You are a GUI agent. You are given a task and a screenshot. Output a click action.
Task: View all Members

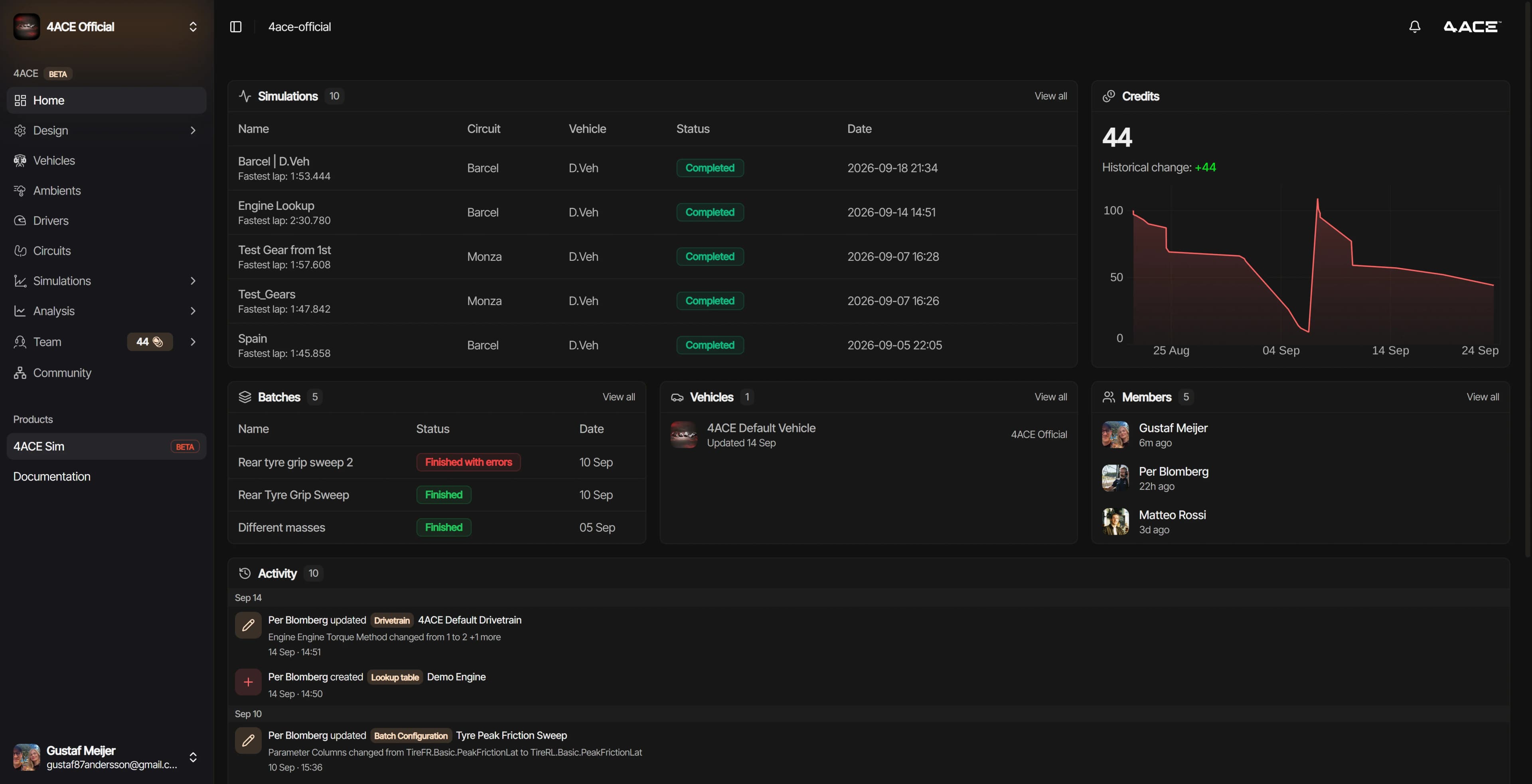click(1483, 397)
